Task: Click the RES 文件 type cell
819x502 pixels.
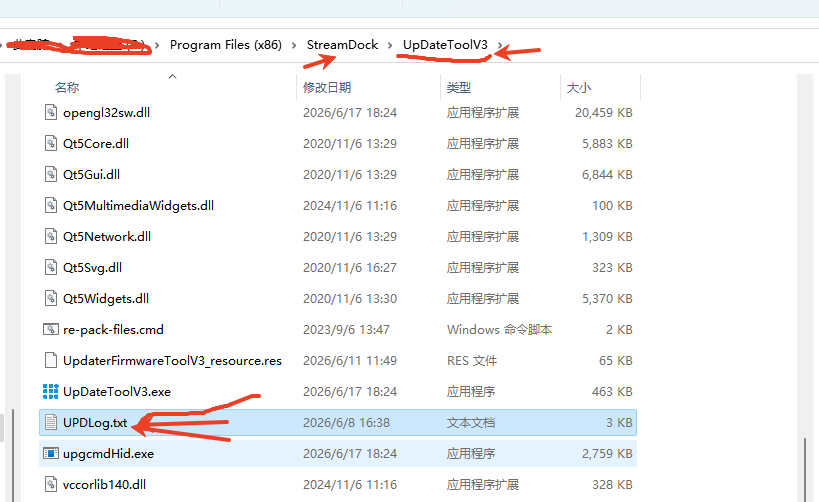Action: click(x=472, y=361)
